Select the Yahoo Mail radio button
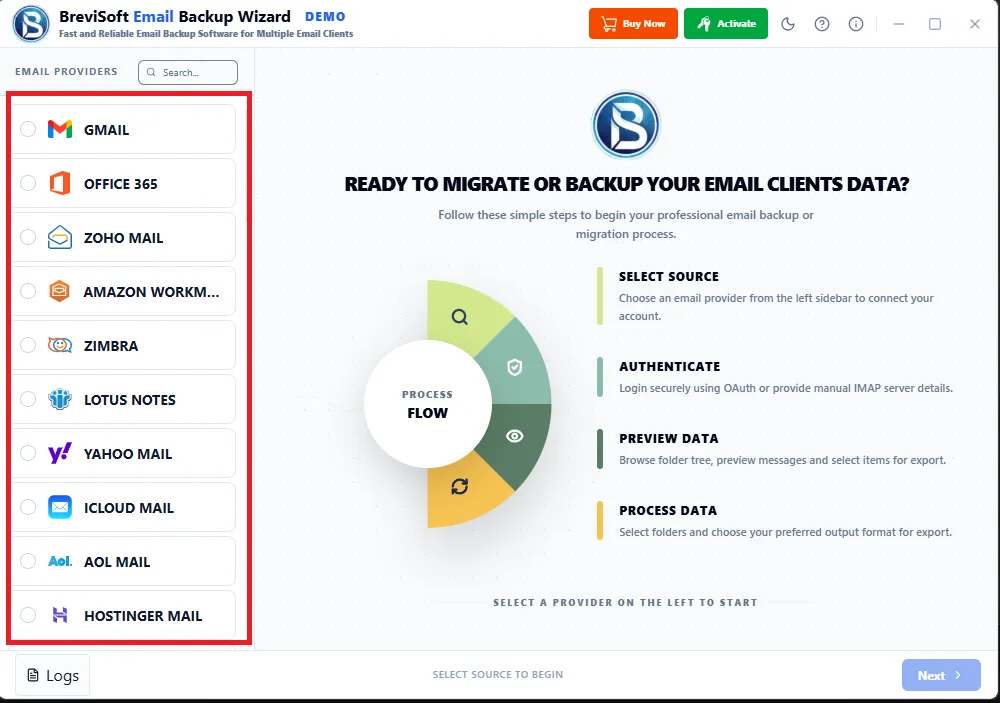The height and width of the screenshot is (703, 1000). click(x=28, y=453)
